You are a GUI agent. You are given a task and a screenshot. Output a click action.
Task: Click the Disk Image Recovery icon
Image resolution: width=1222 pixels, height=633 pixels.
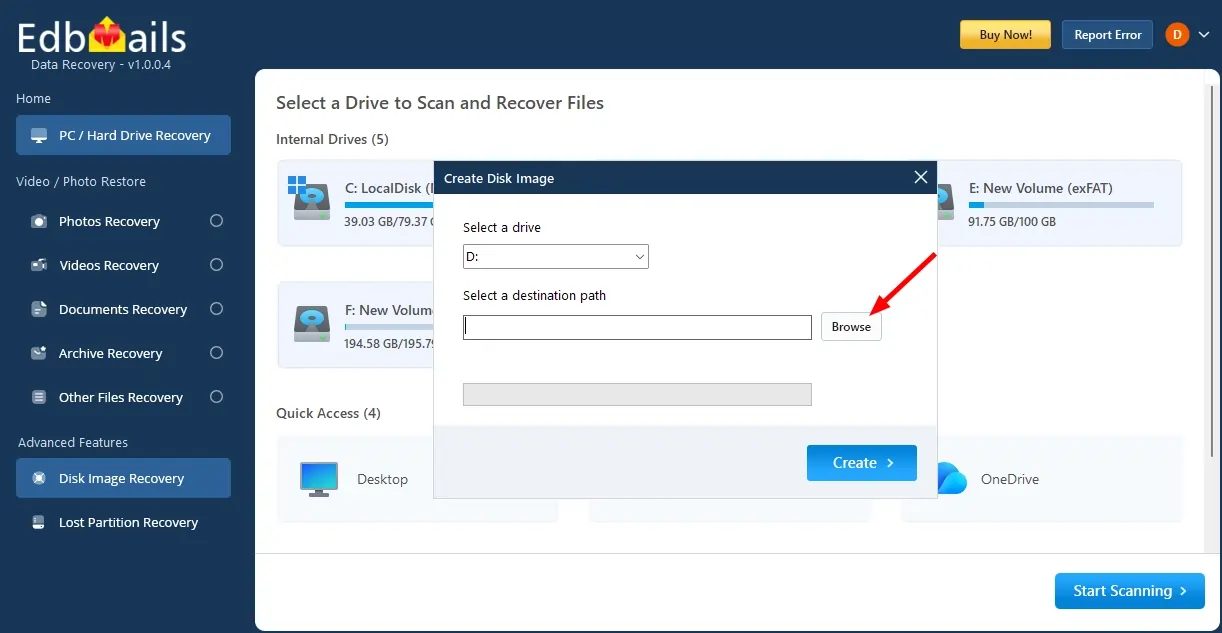tap(39, 478)
